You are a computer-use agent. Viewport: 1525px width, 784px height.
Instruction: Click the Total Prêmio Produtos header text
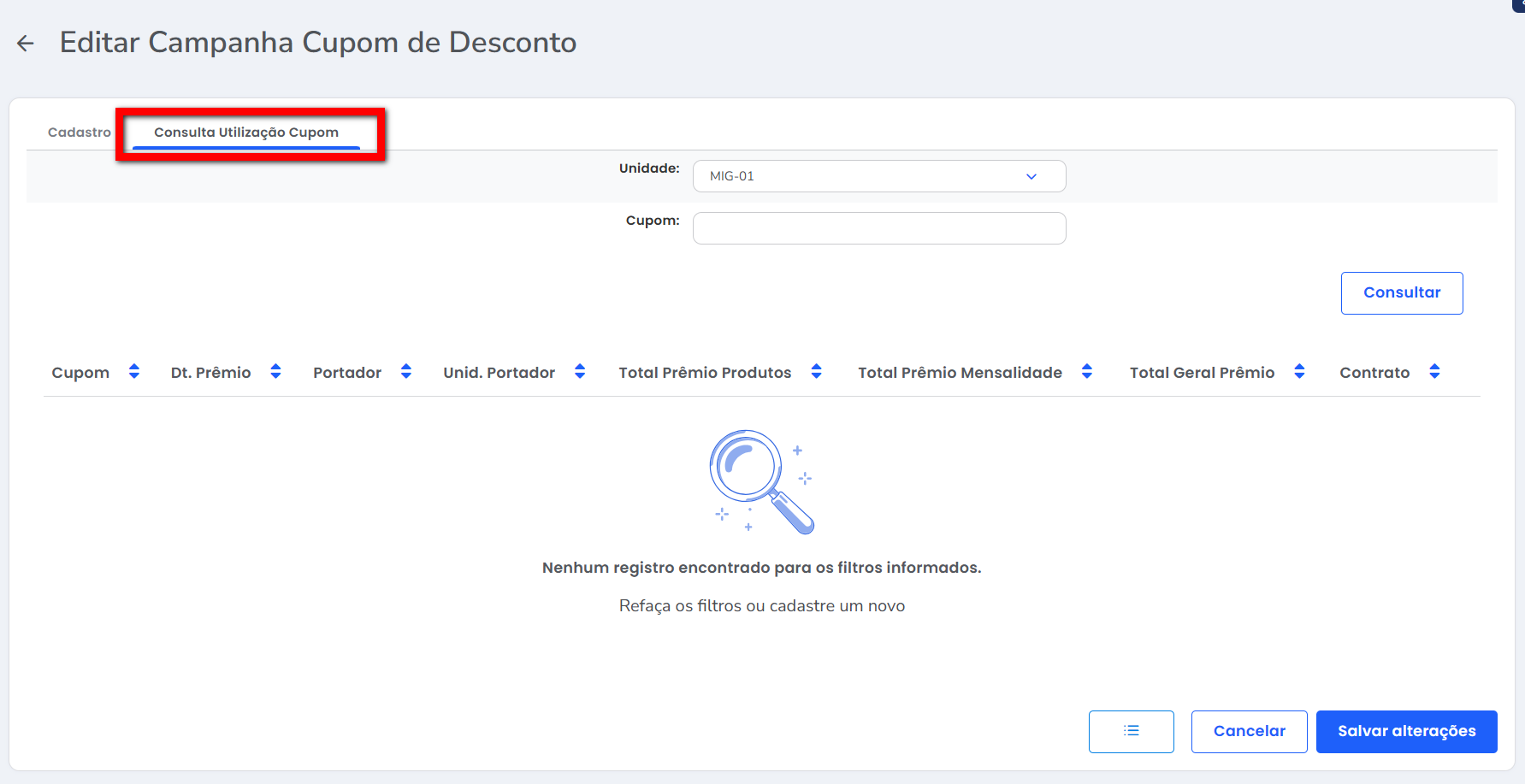tap(705, 373)
